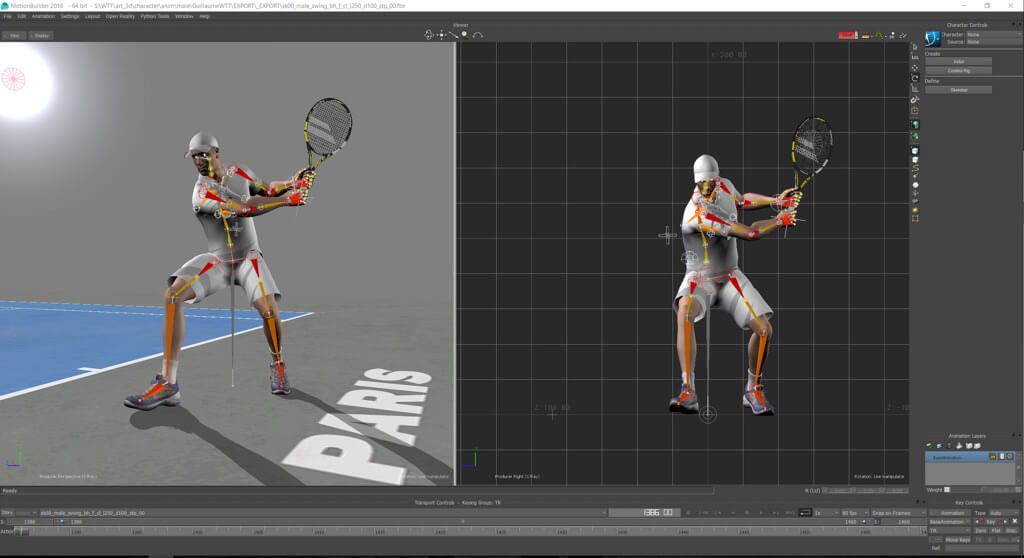1024x558 pixels.
Task: Select the dolly camera tool in Viewer
Action: coord(453,35)
